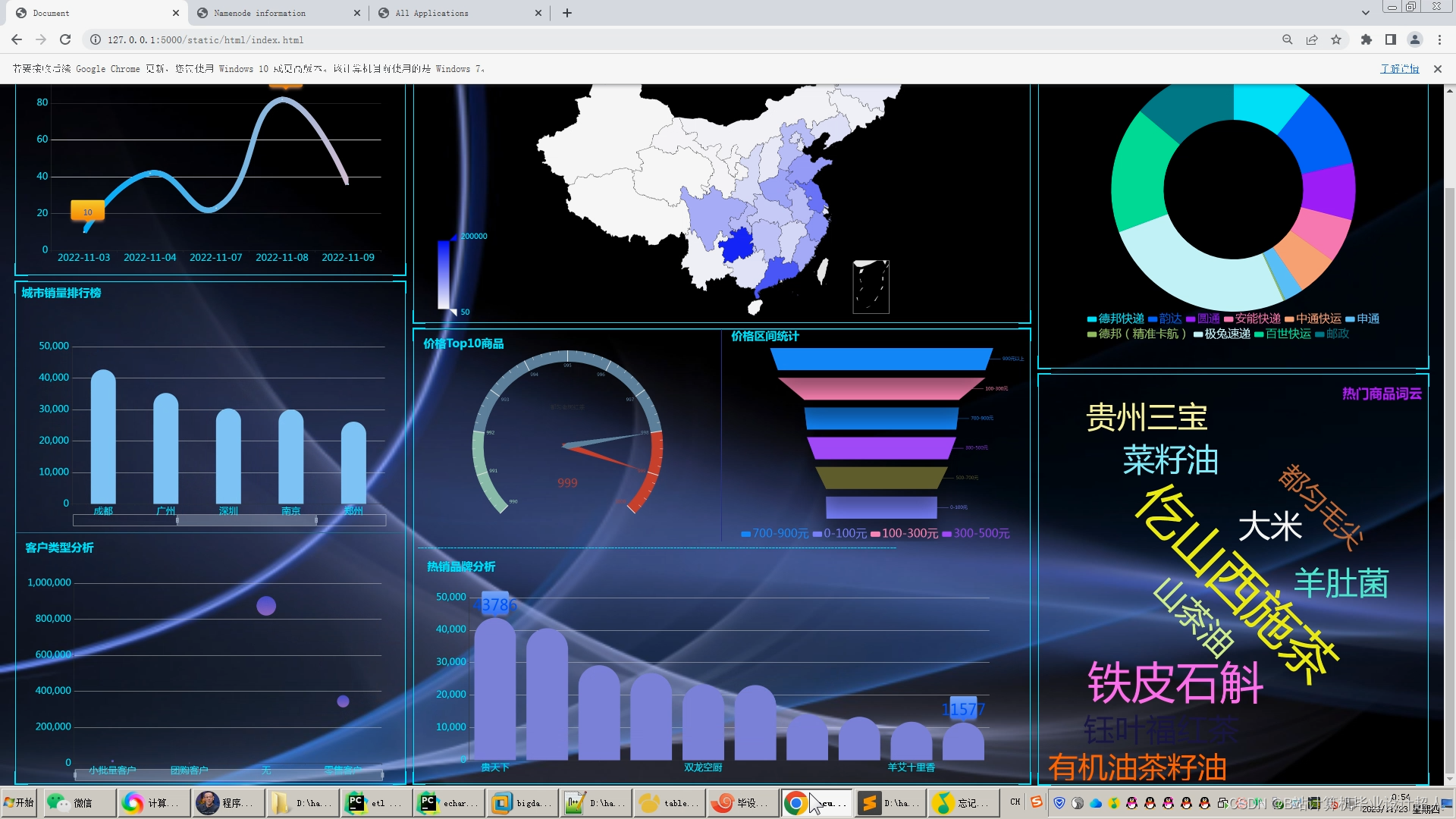The width and height of the screenshot is (1456, 819).
Task: Open the table taskbar item
Action: (670, 802)
